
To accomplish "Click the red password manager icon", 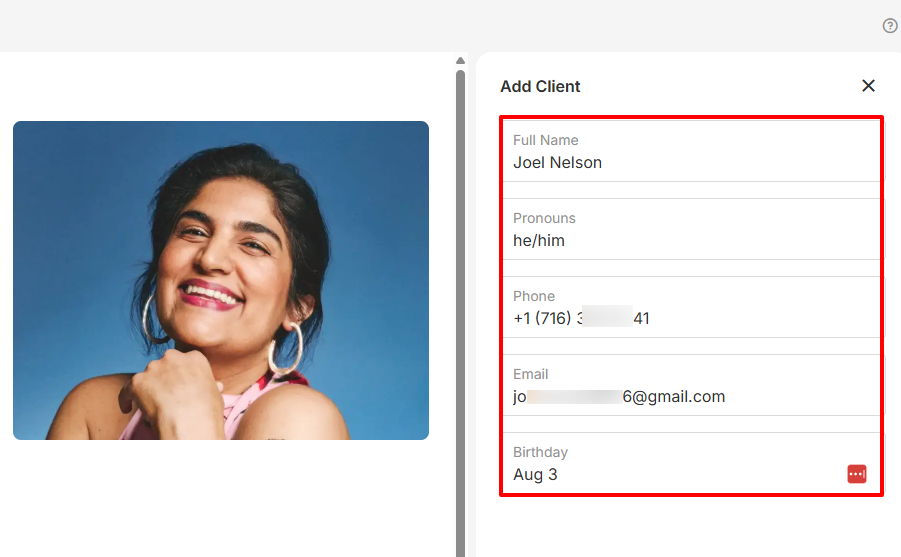I will pos(856,474).
